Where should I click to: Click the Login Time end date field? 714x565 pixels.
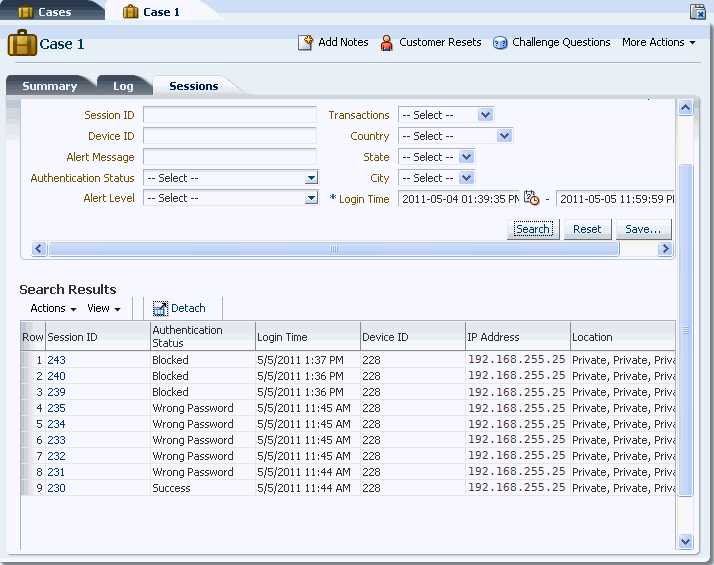pos(615,199)
